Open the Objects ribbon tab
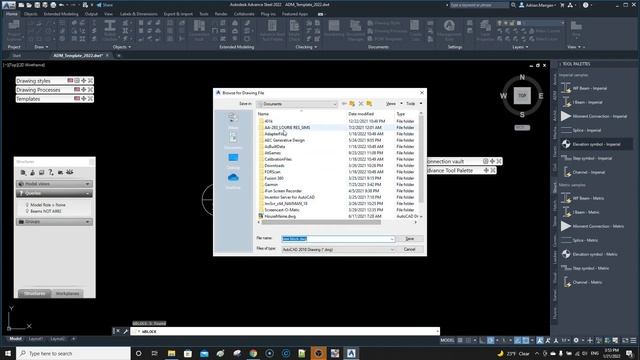 [31, 14]
